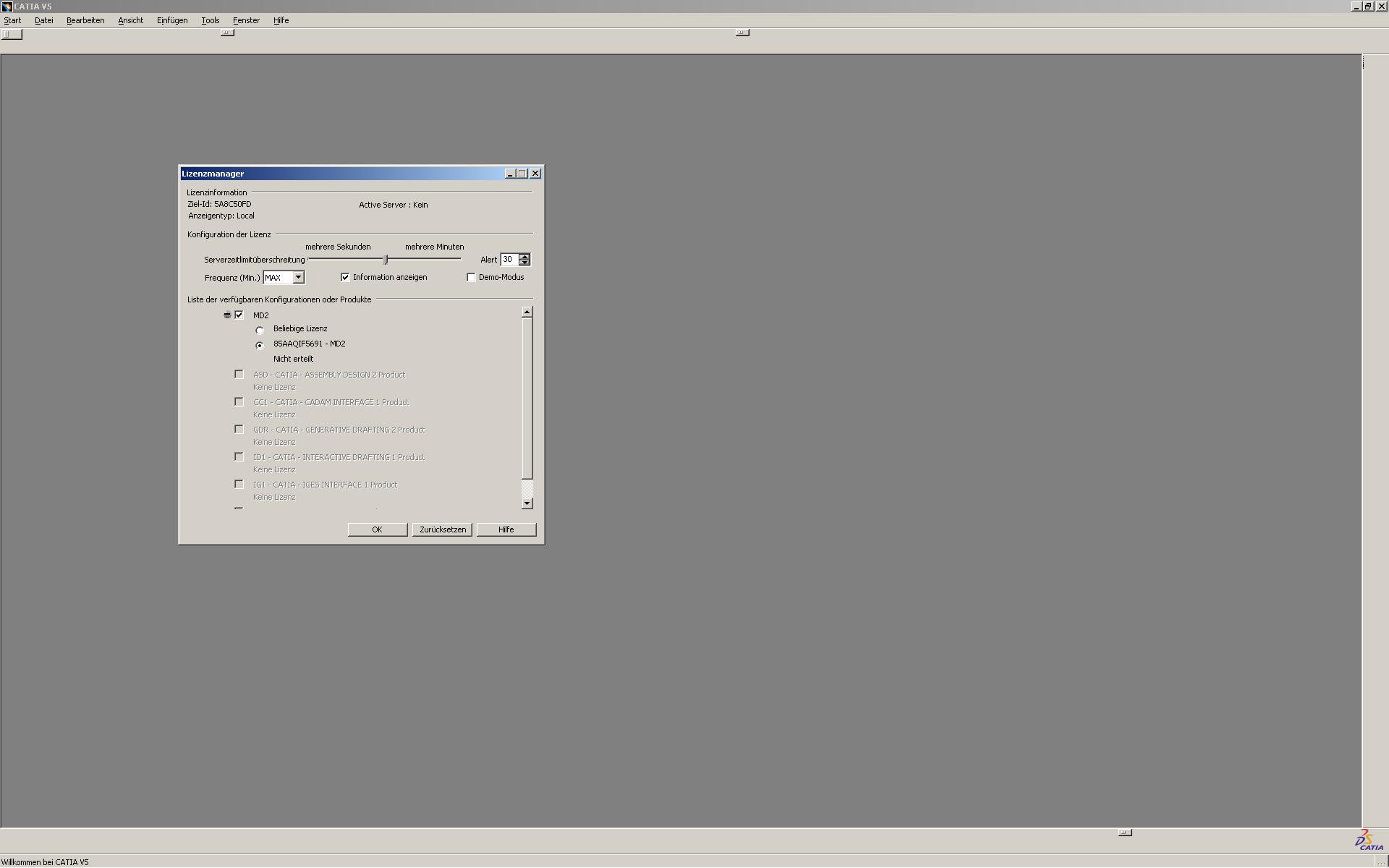Tick the IG1 IGES Interface 1 checkbox

click(239, 484)
